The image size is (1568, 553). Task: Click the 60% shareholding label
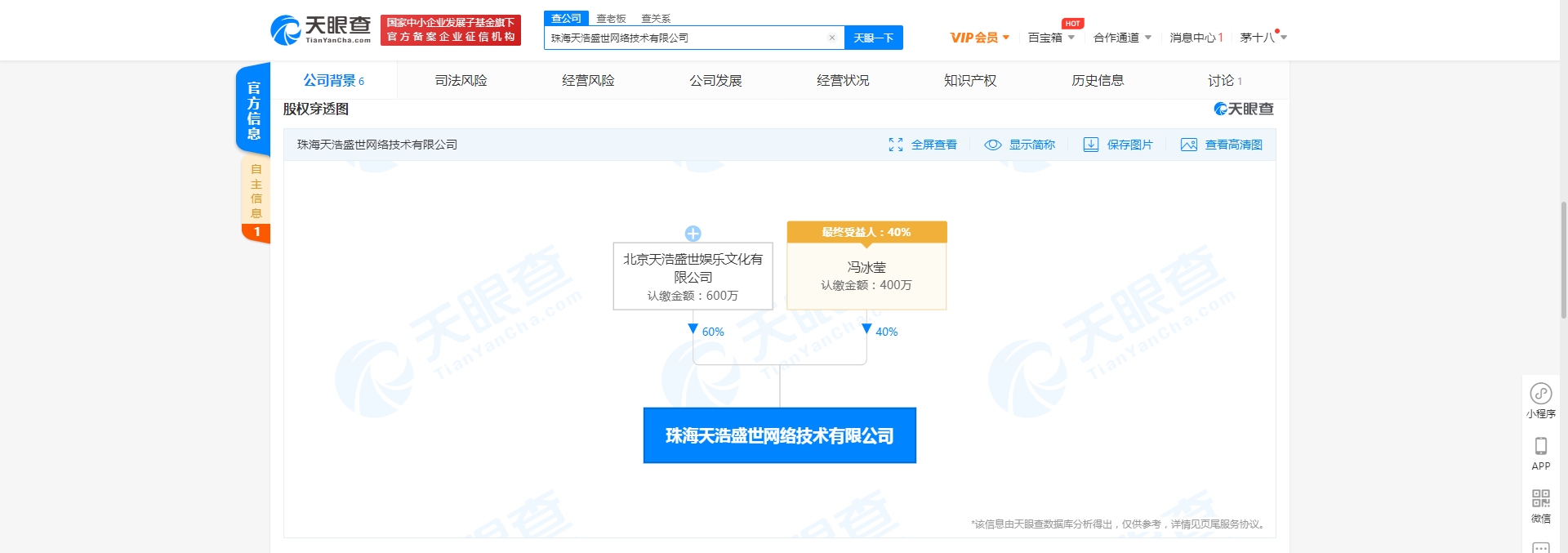tap(713, 332)
